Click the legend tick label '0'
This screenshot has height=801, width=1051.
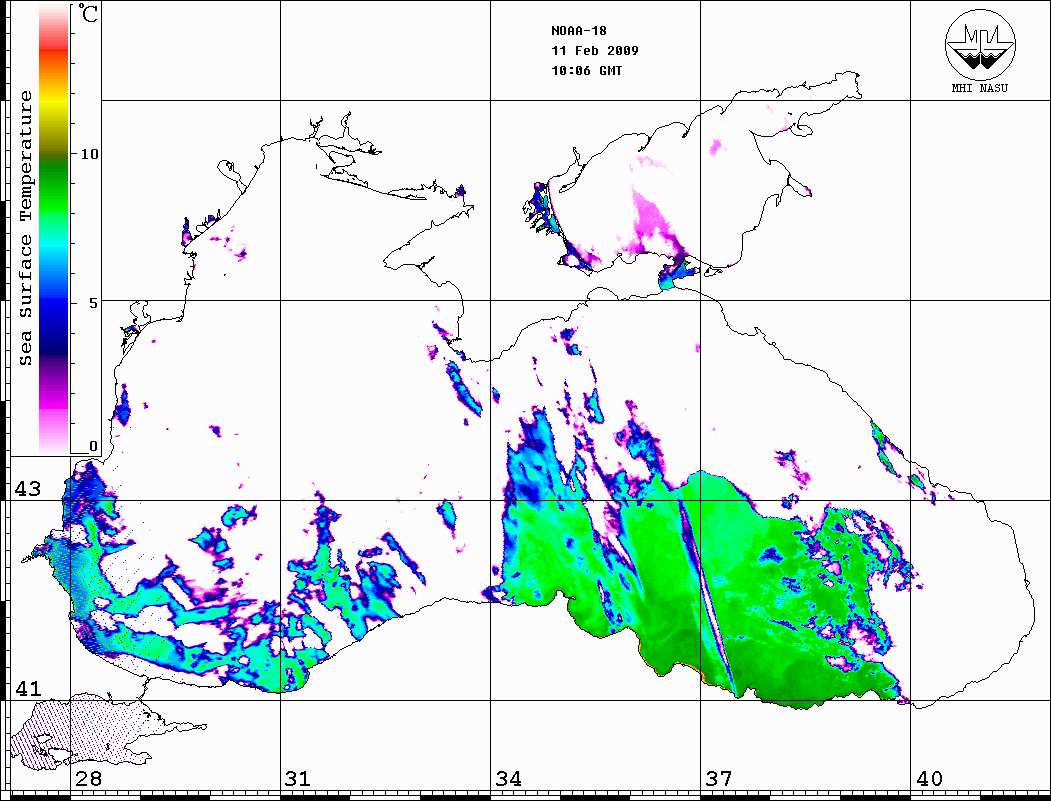(93, 446)
